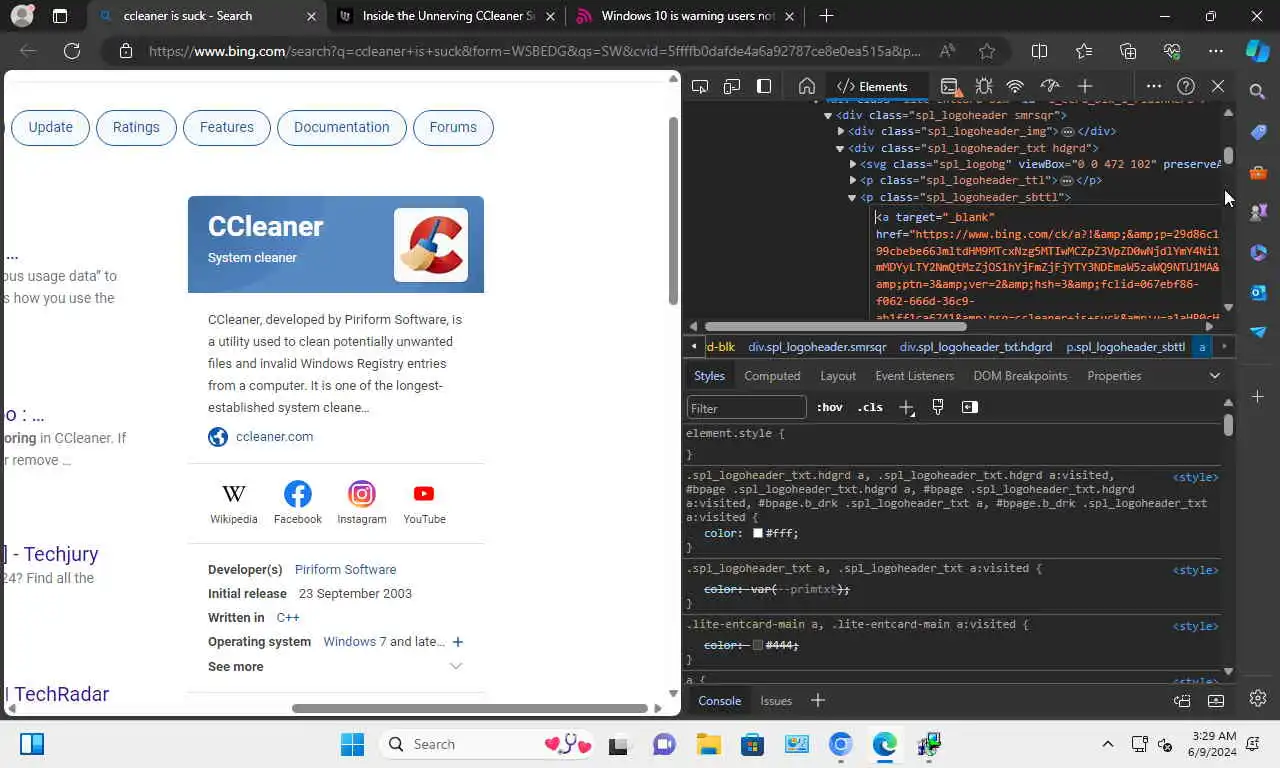
Task: Switch to Issues drawer tab
Action: (x=776, y=701)
